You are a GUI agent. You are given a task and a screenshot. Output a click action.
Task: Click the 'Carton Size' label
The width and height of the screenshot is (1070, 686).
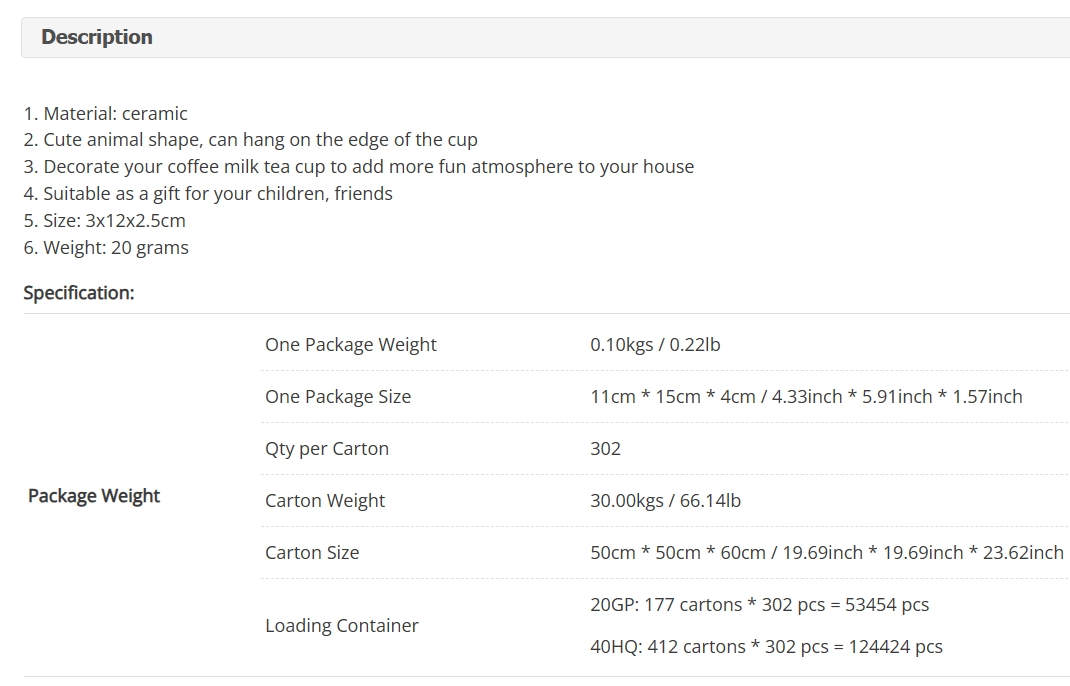tap(312, 552)
